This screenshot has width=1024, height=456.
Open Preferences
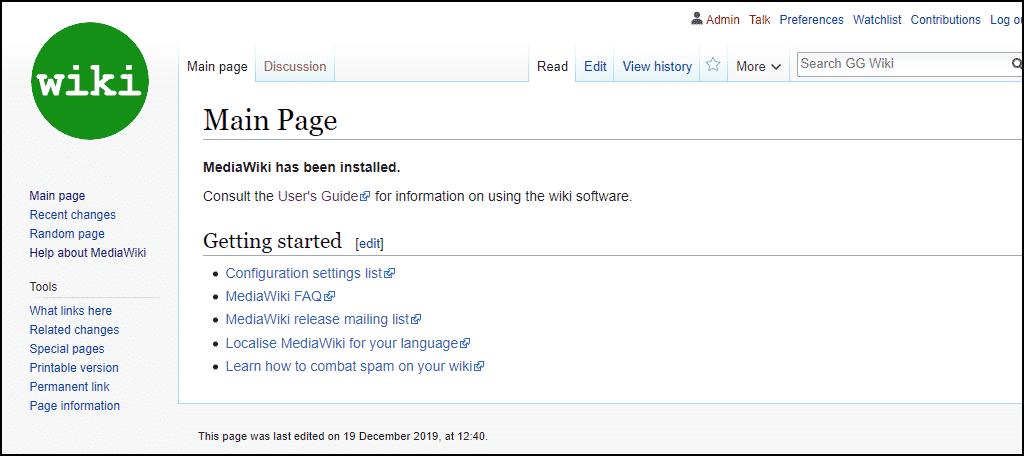tap(812, 20)
